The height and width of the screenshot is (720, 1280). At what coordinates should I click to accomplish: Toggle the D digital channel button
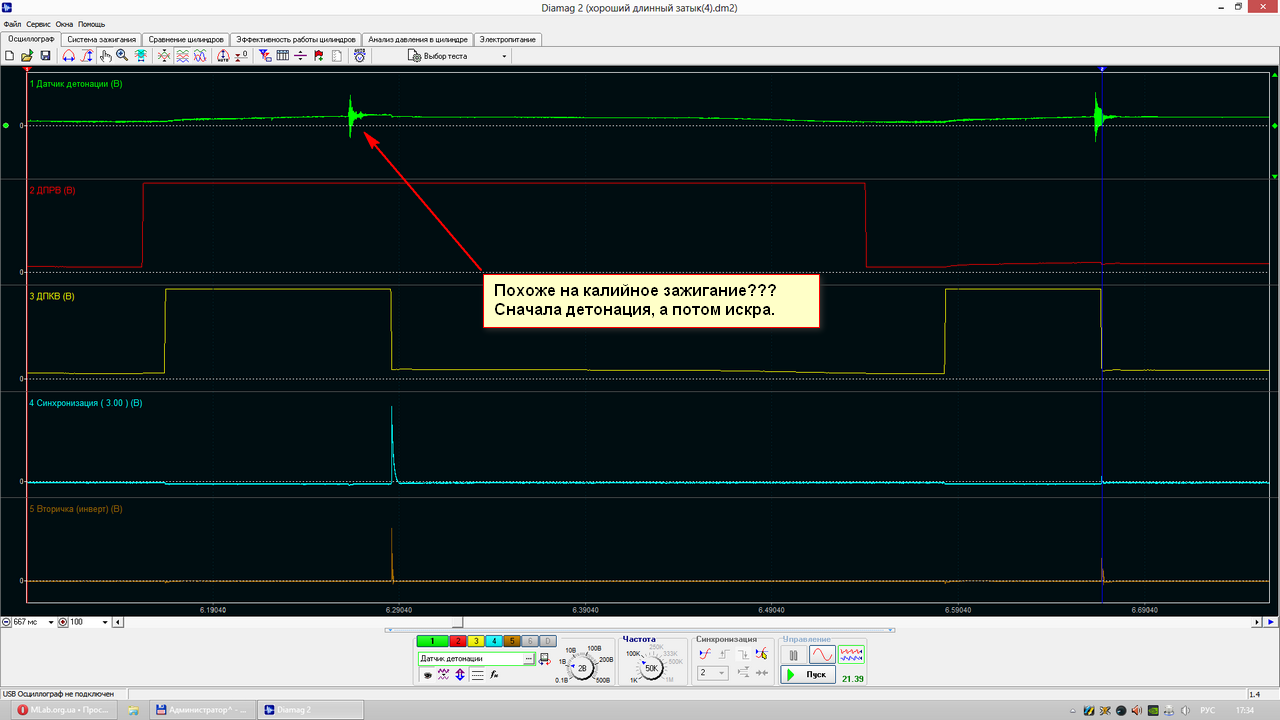coord(548,640)
